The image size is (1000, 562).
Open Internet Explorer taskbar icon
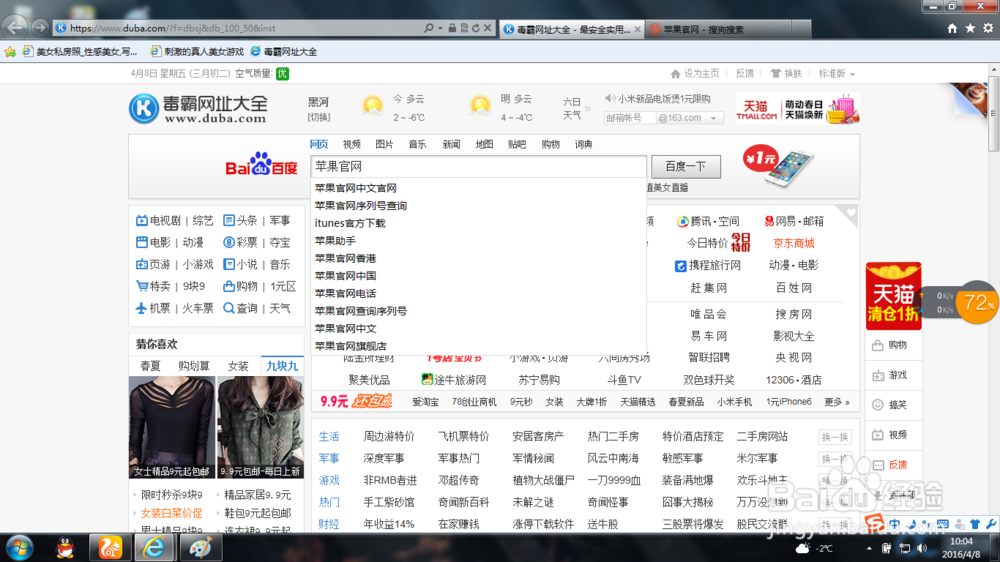pos(154,548)
